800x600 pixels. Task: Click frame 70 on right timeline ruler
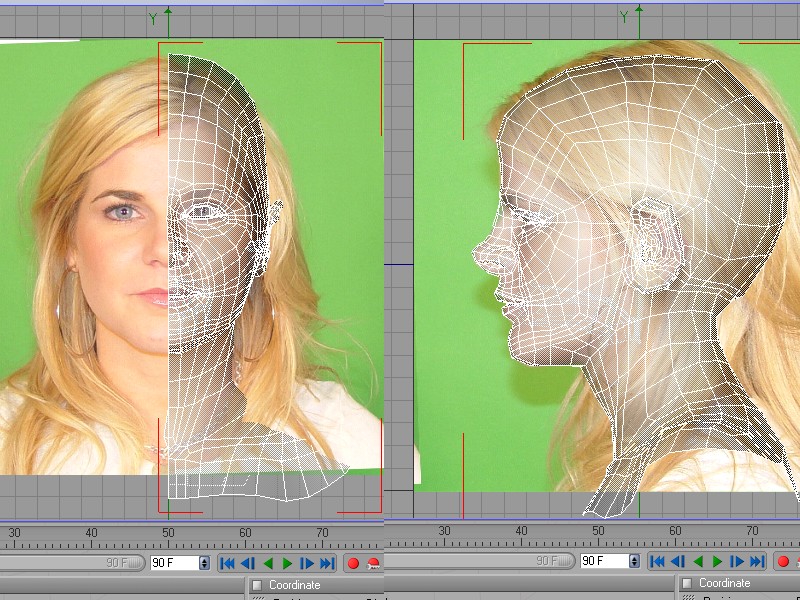pos(753,531)
